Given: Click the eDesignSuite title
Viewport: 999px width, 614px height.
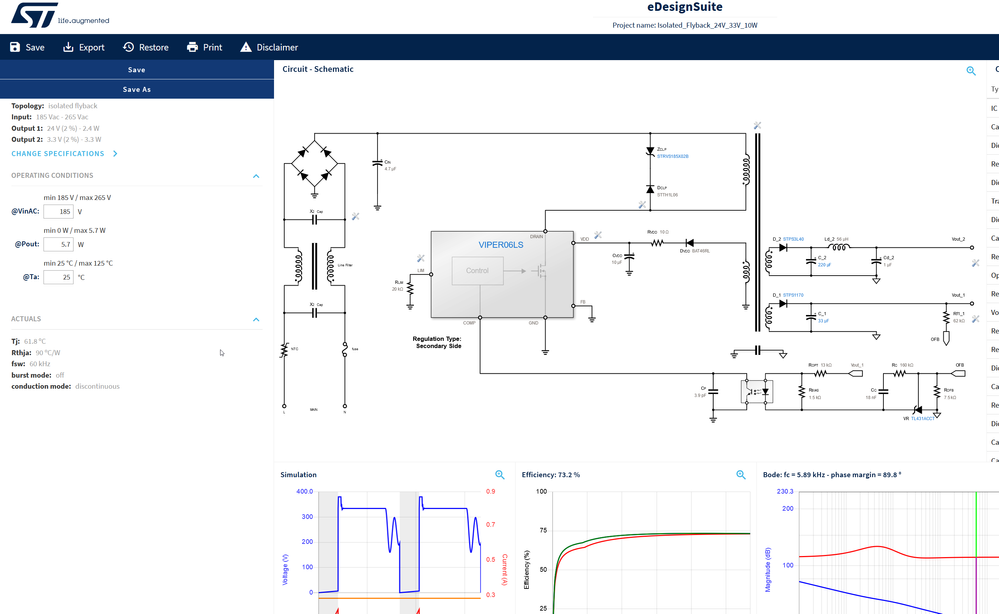Looking at the screenshot, I should click(x=685, y=7).
